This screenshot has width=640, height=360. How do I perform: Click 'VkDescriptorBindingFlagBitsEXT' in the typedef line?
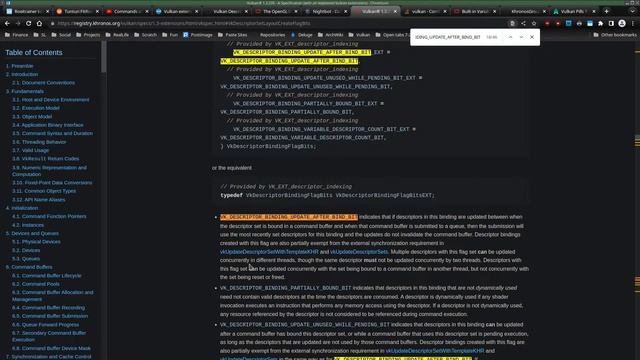pyautogui.click(x=385, y=196)
